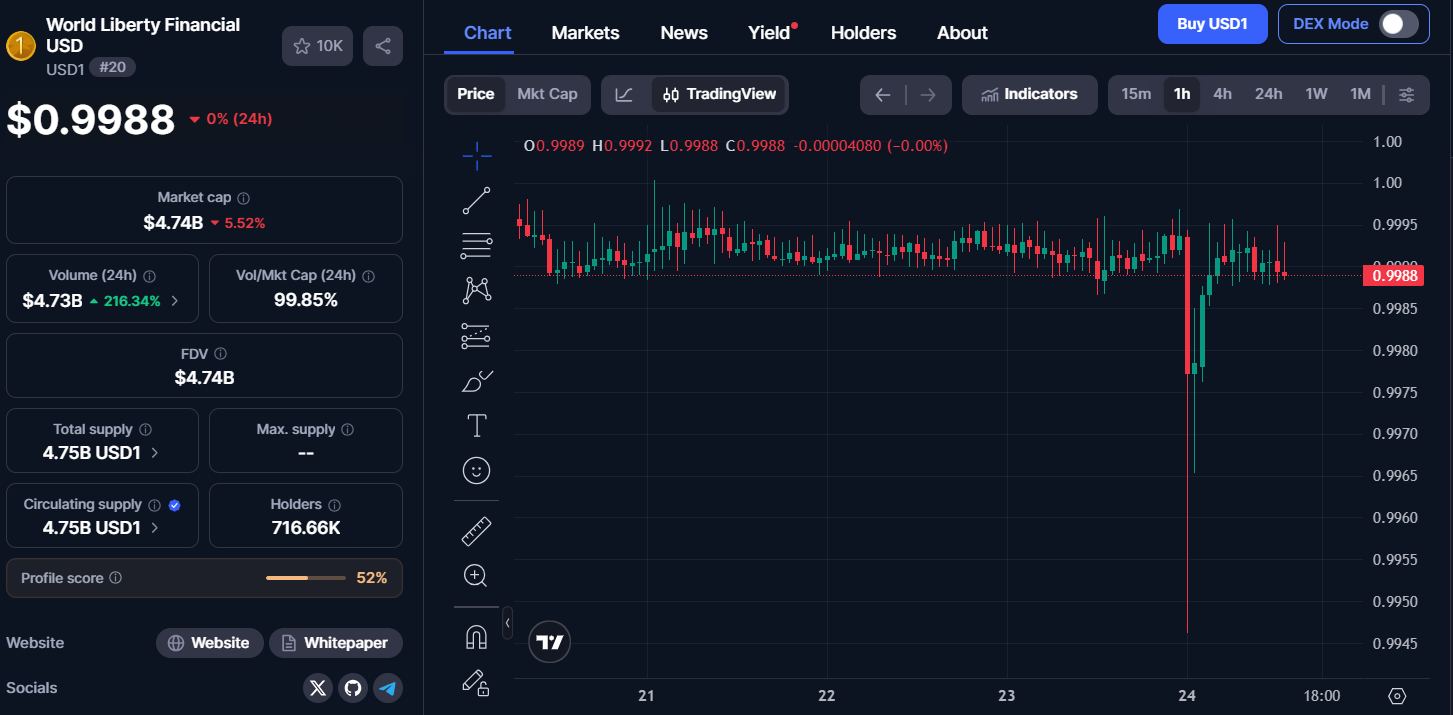1453x715 pixels.
Task: Open the forecasting and measurement tool
Action: (x=477, y=336)
